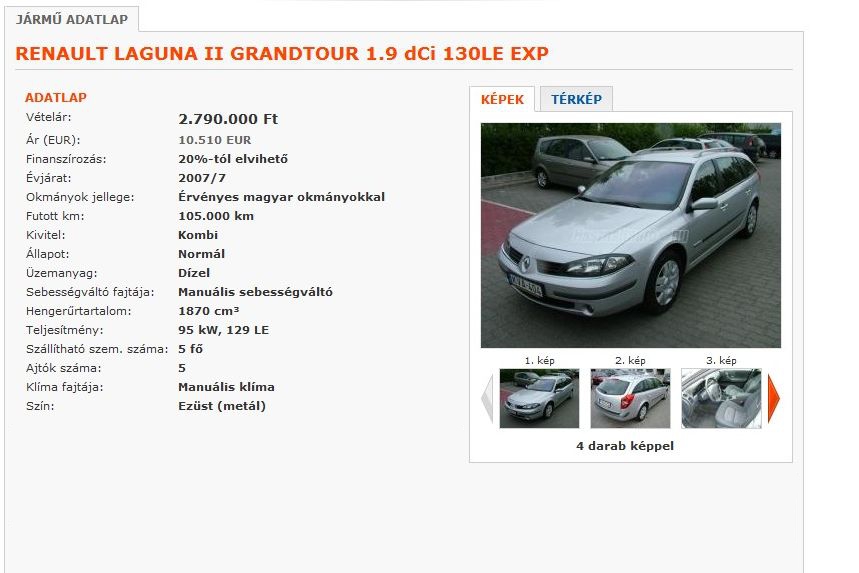Click the '20%-tól elvihető' financing text

233,159
